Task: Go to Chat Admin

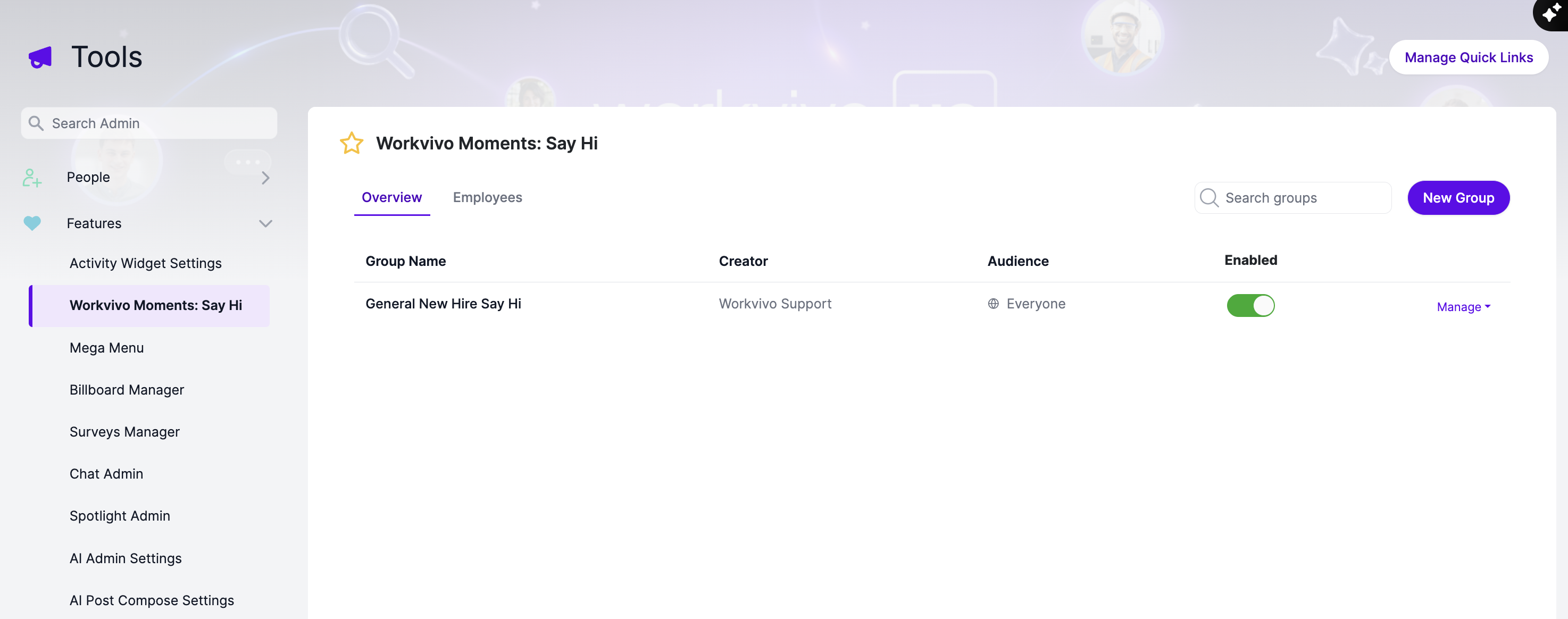Action: coord(106,474)
